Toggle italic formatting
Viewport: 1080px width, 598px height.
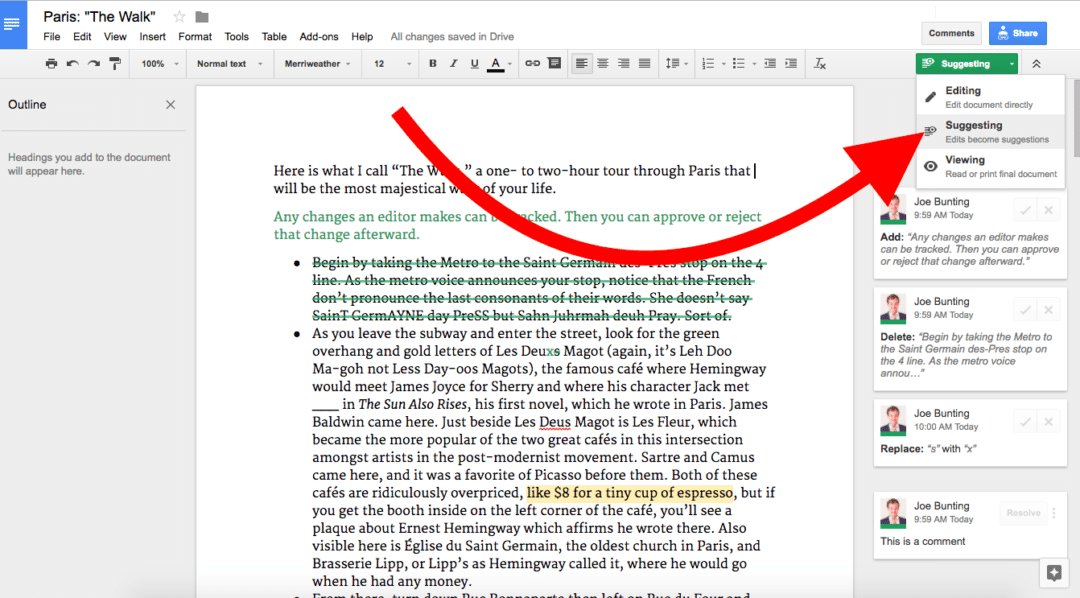[452, 63]
